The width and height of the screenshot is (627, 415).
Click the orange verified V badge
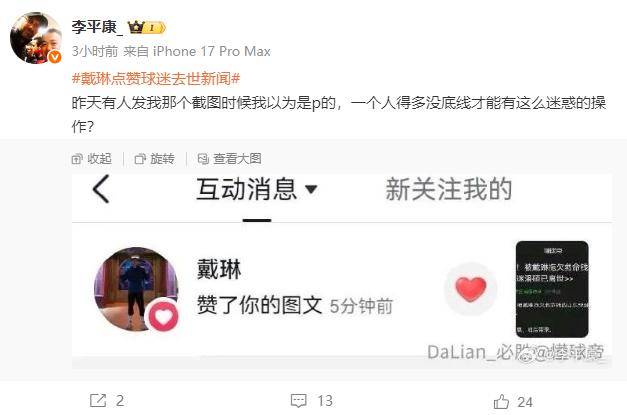click(55, 57)
